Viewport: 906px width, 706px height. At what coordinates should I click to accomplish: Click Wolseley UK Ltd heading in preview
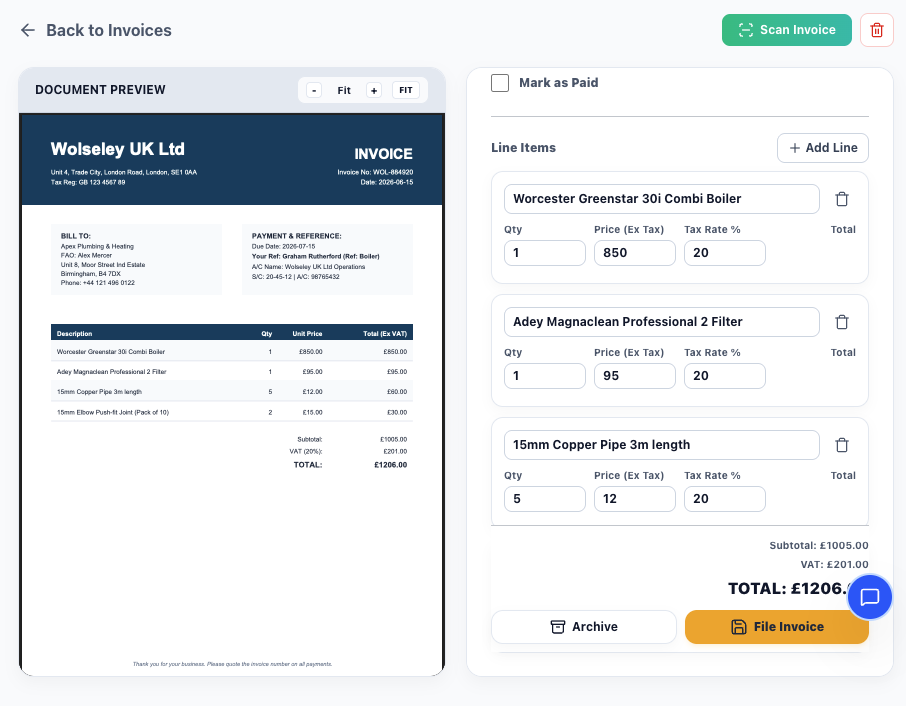(x=118, y=149)
